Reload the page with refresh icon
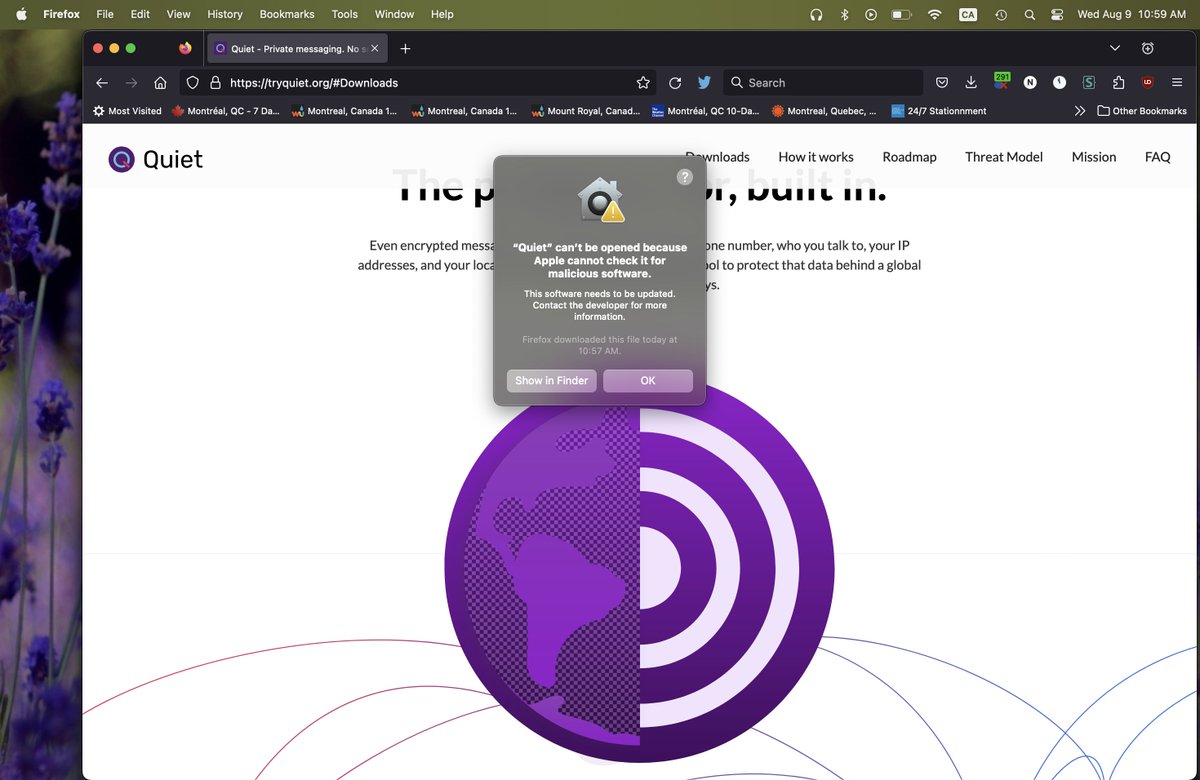Image resolution: width=1200 pixels, height=780 pixels. 675,83
